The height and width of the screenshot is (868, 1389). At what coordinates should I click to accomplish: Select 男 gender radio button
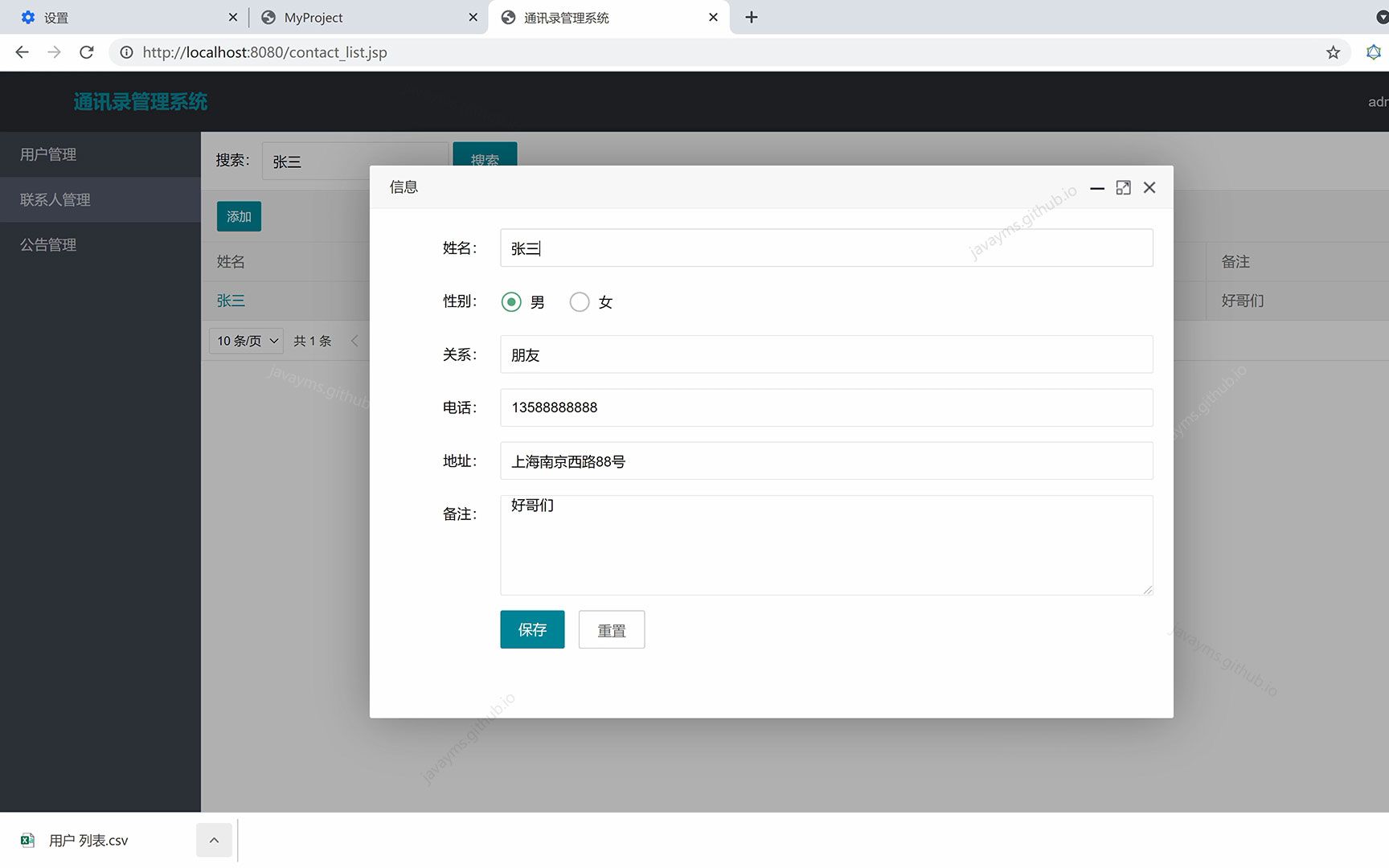[x=511, y=302]
